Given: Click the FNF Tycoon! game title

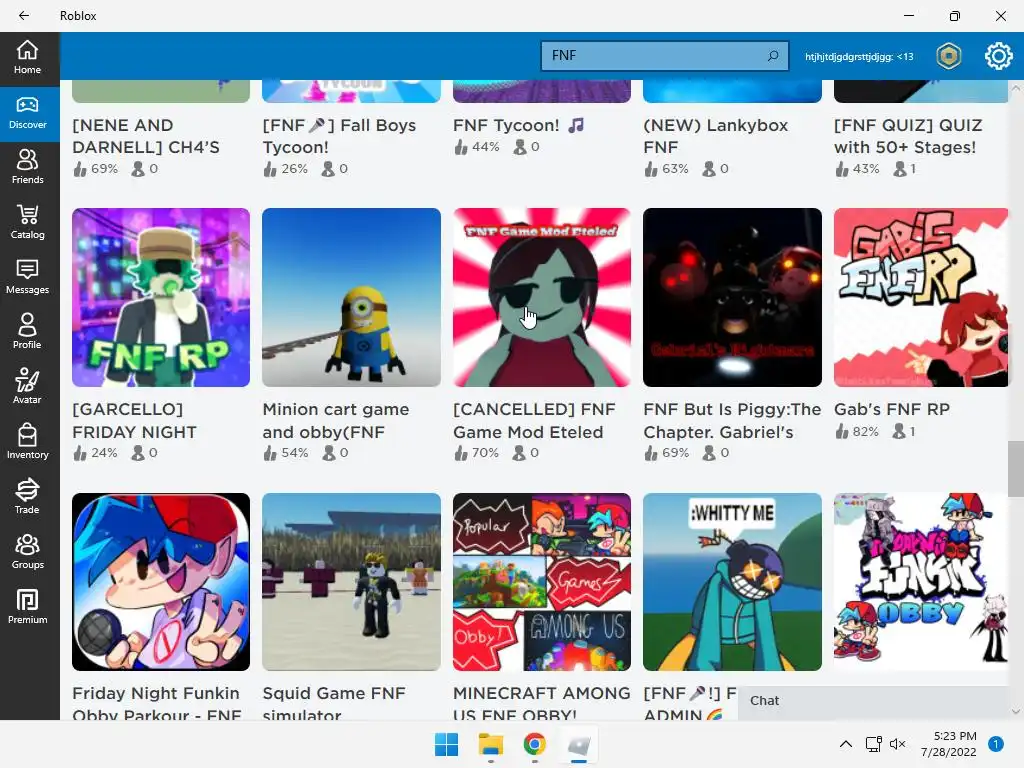Looking at the screenshot, I should 519,125.
